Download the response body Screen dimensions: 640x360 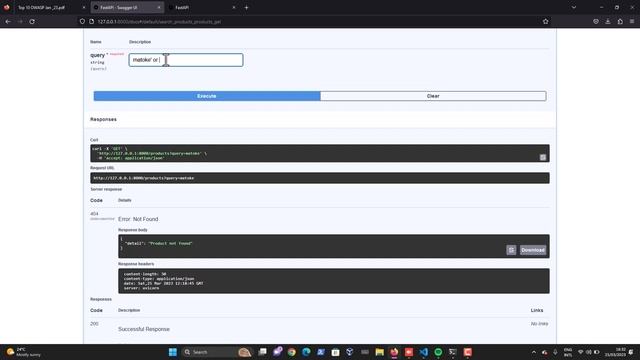[x=533, y=250]
